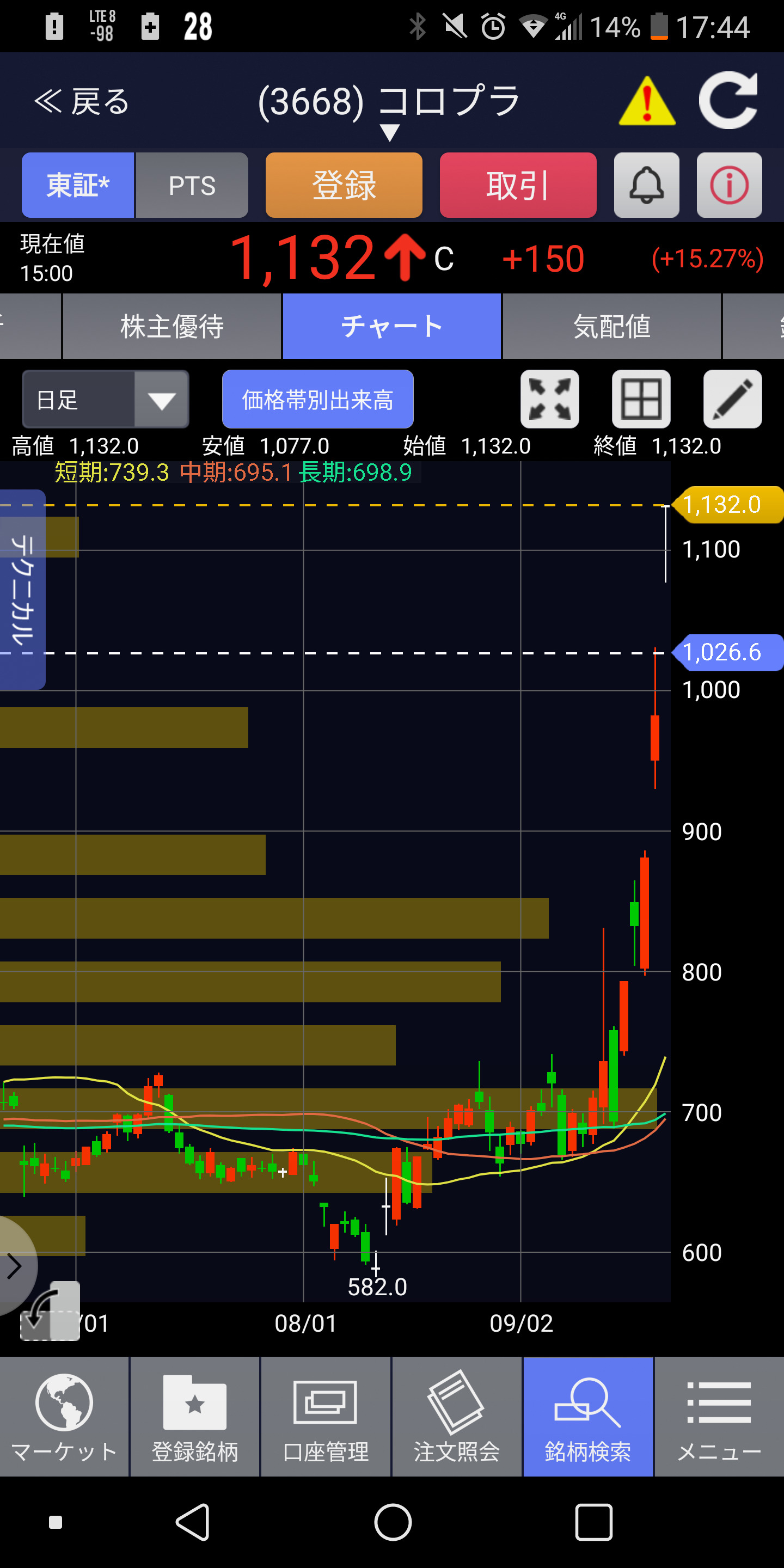Tap the 始値 1,132.0 open value

pyautogui.click(x=467, y=446)
